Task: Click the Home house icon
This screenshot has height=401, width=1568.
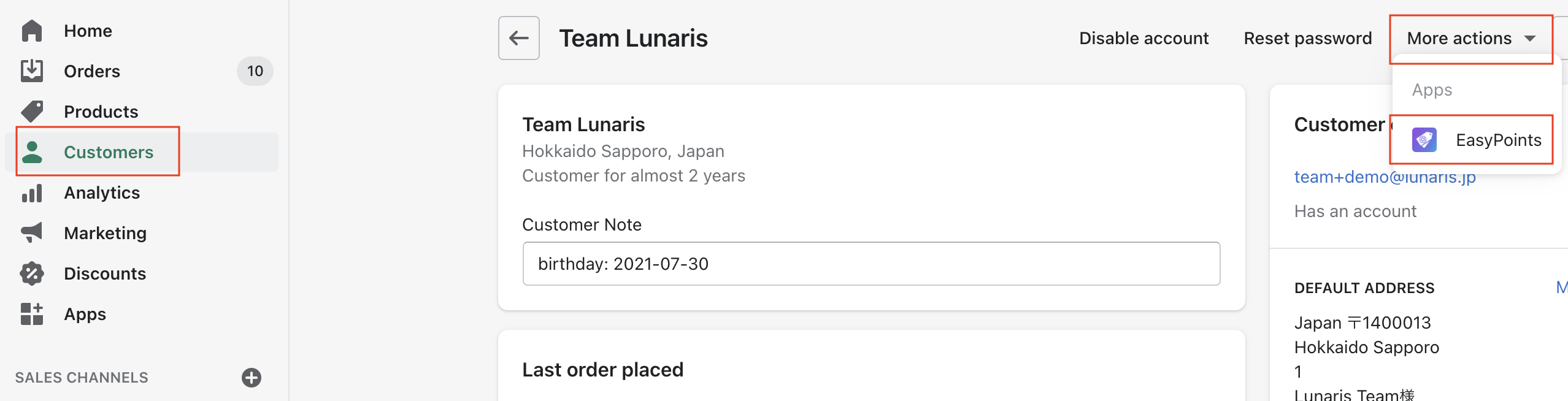Action: tap(32, 31)
